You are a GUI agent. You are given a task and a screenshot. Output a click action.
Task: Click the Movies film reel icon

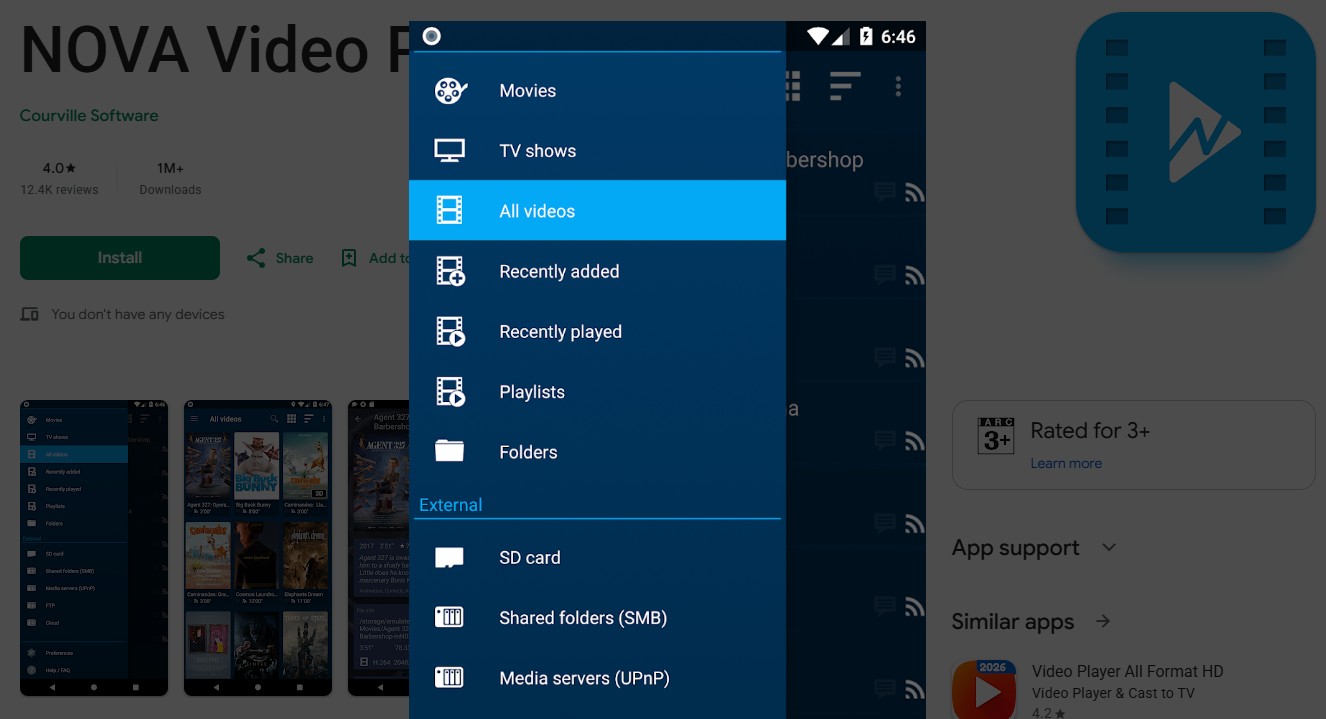450,91
